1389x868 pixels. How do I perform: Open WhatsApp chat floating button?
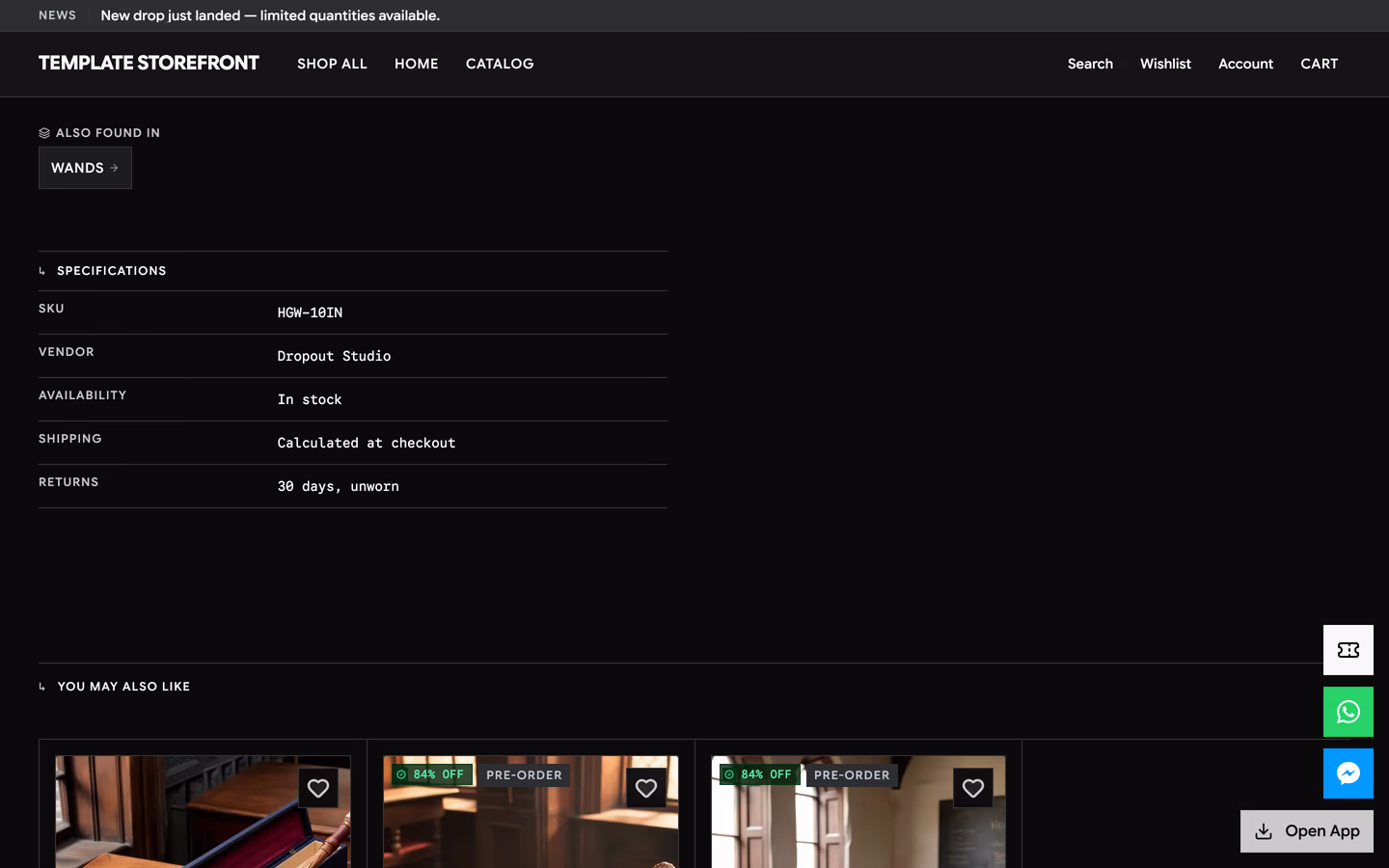[x=1348, y=712]
